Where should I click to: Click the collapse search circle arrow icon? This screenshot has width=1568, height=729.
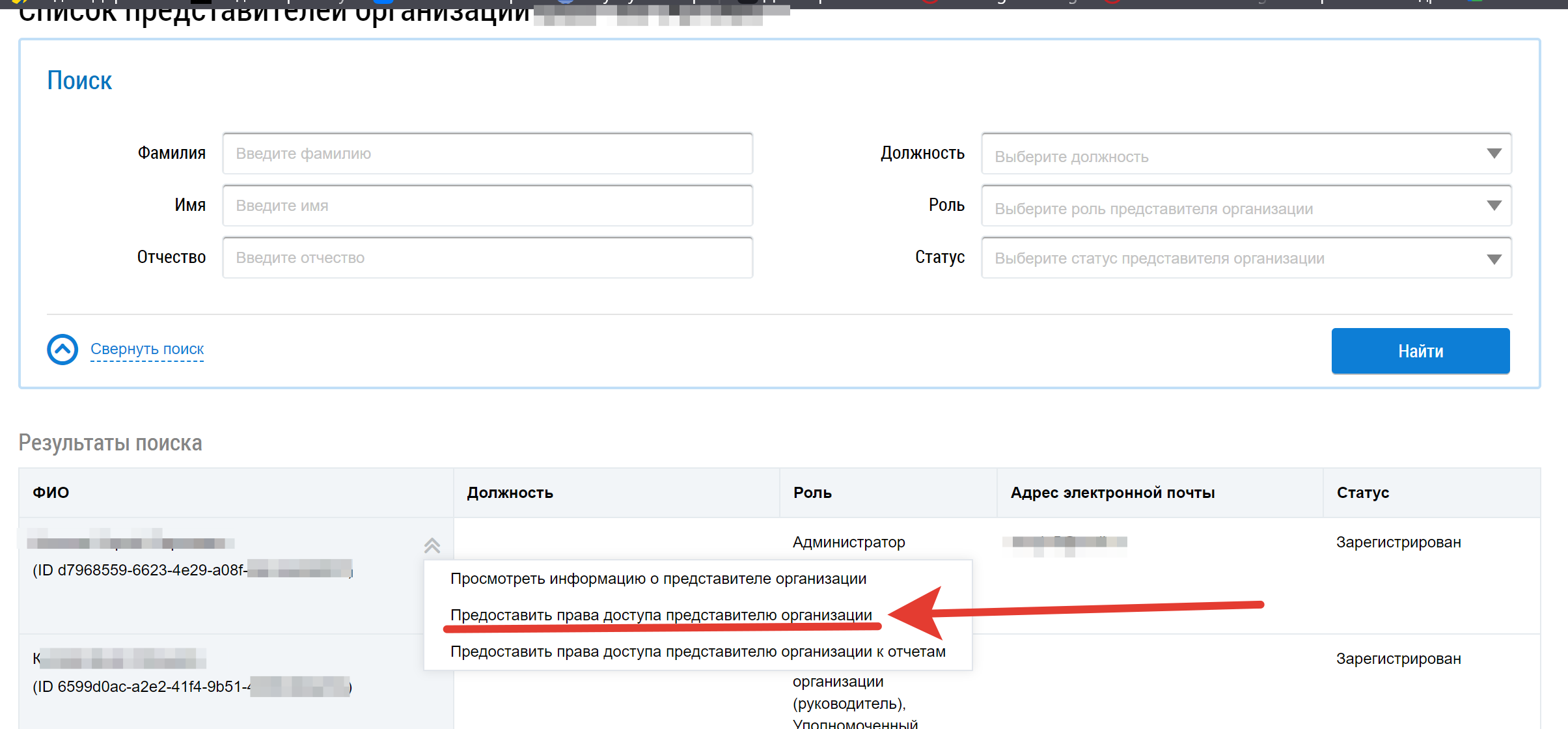pos(62,350)
